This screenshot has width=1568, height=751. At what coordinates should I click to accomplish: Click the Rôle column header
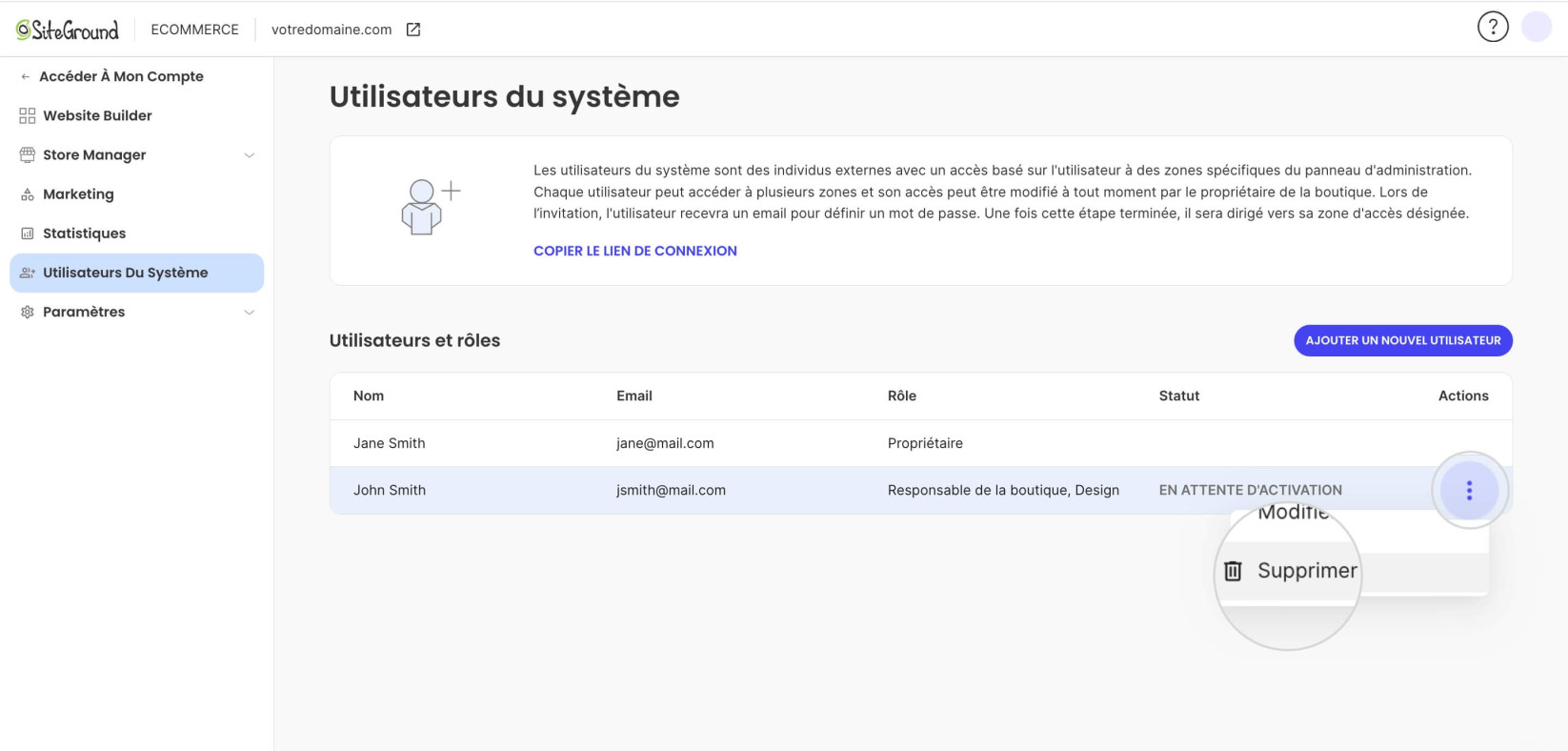click(x=902, y=396)
